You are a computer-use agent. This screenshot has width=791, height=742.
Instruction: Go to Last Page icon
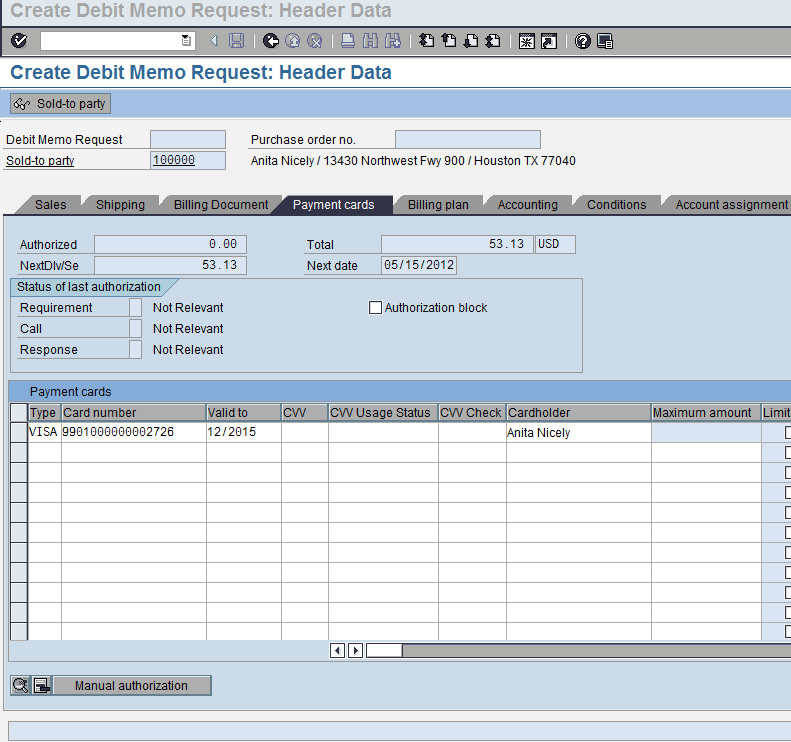[x=493, y=41]
